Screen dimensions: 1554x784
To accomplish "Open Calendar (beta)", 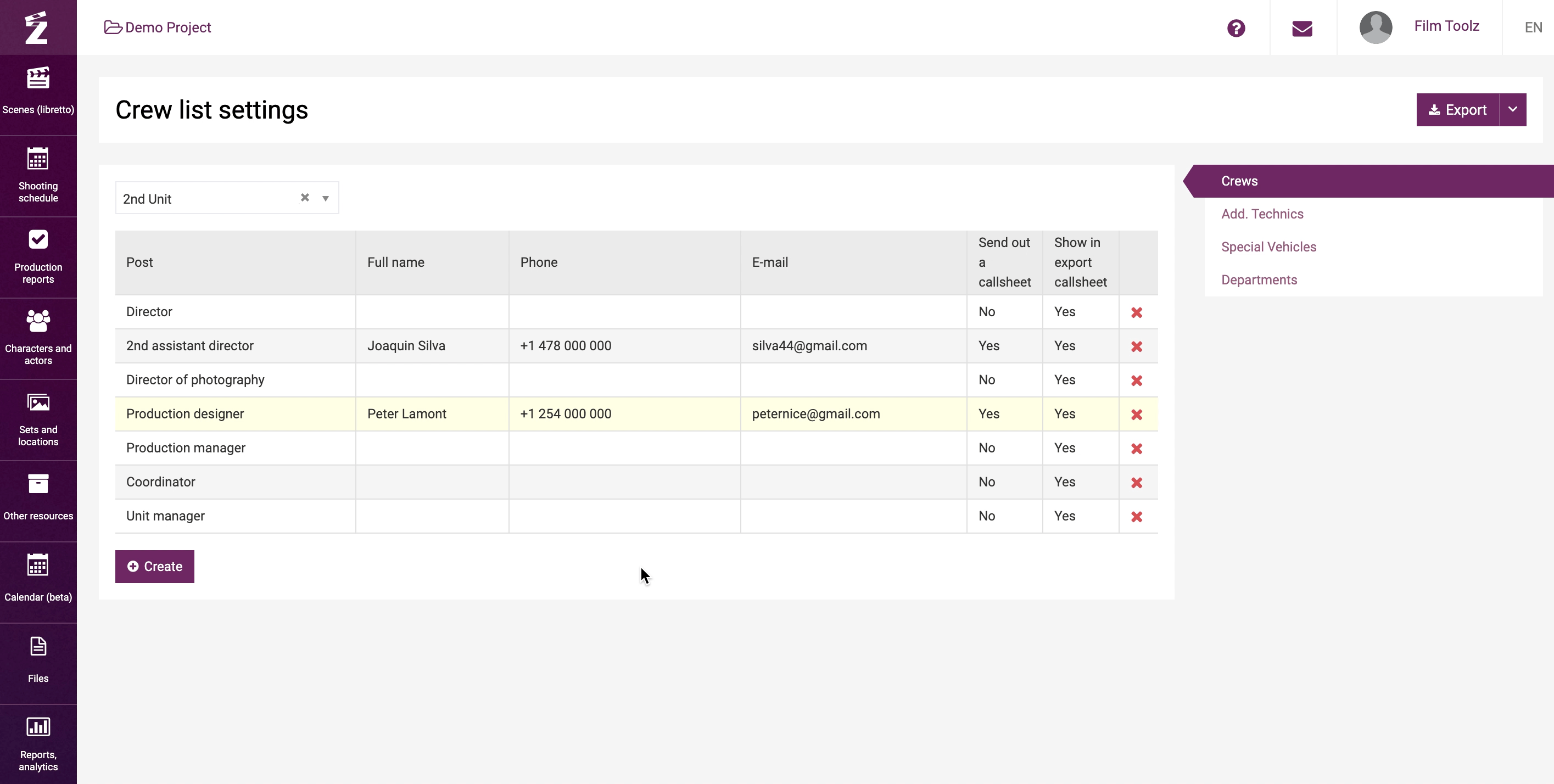I will point(38,582).
